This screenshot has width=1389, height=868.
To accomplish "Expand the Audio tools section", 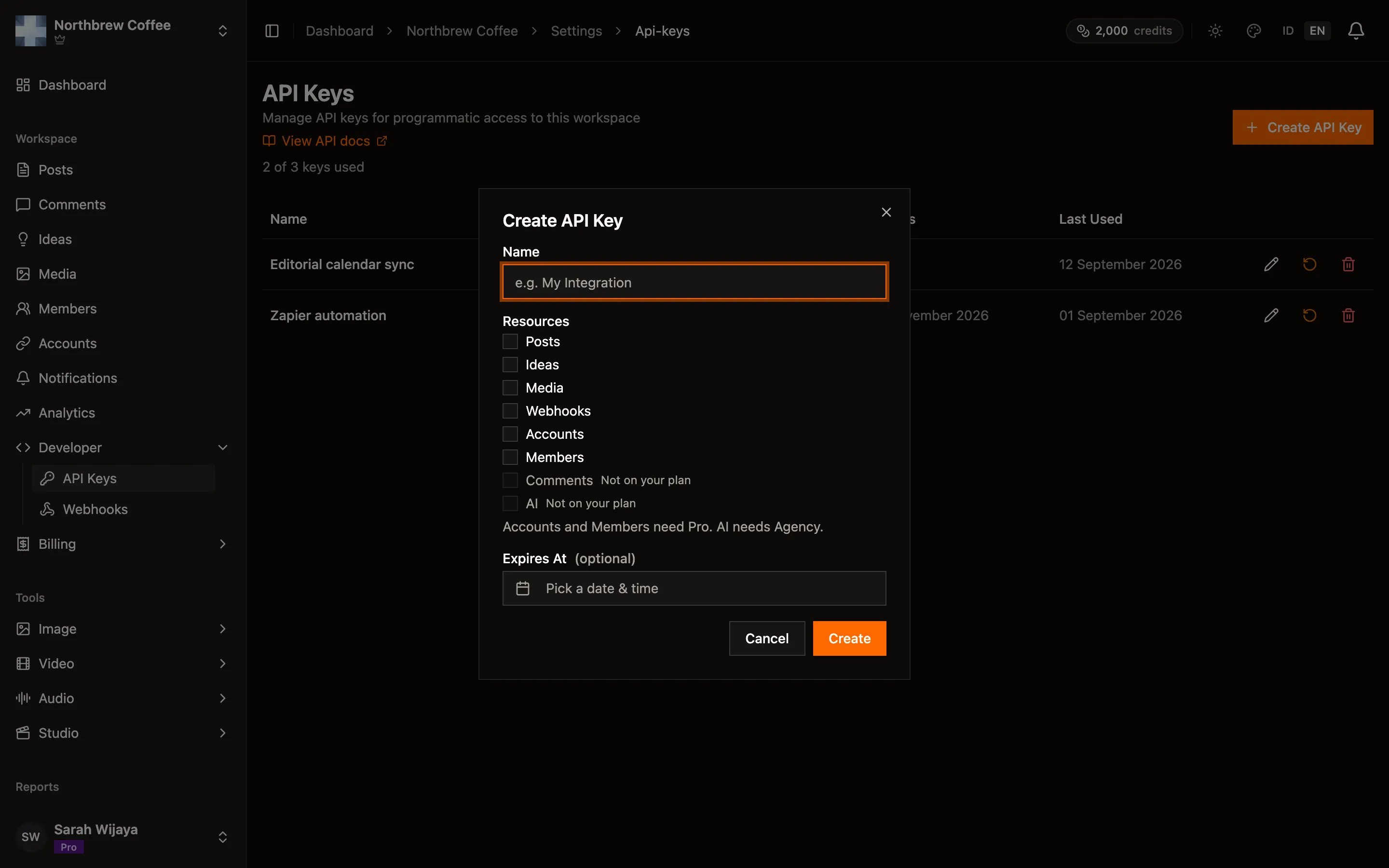I will pyautogui.click(x=223, y=698).
